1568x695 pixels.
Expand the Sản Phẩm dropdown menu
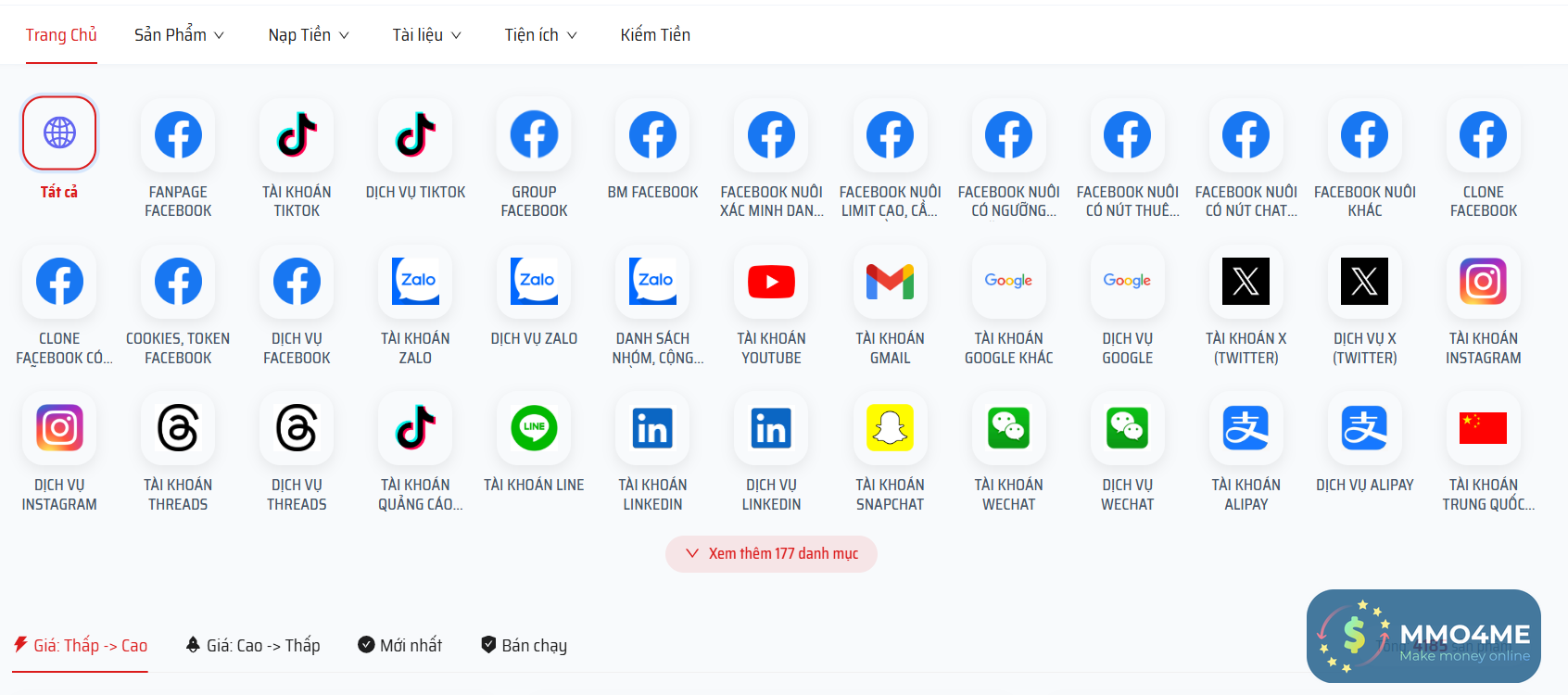coord(179,35)
